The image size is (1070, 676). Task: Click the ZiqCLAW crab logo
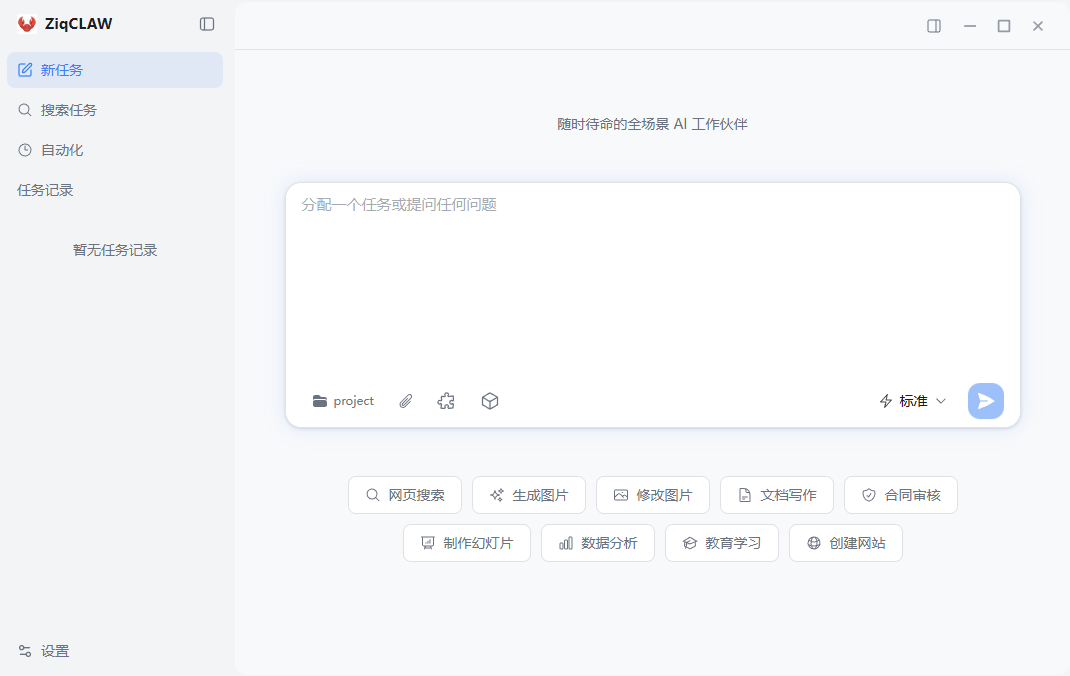pyautogui.click(x=24, y=23)
